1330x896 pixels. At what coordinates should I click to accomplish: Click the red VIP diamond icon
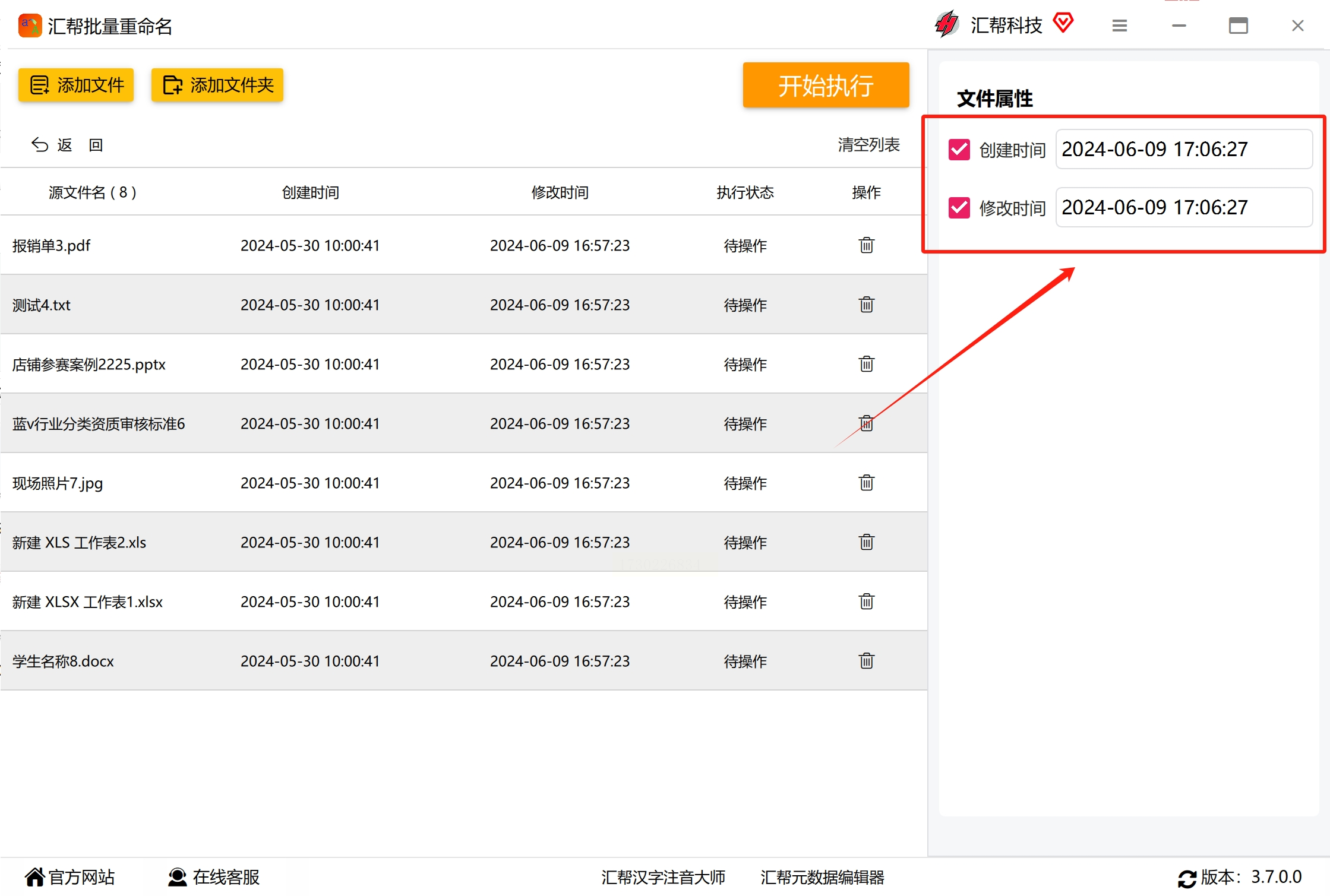(x=1063, y=23)
